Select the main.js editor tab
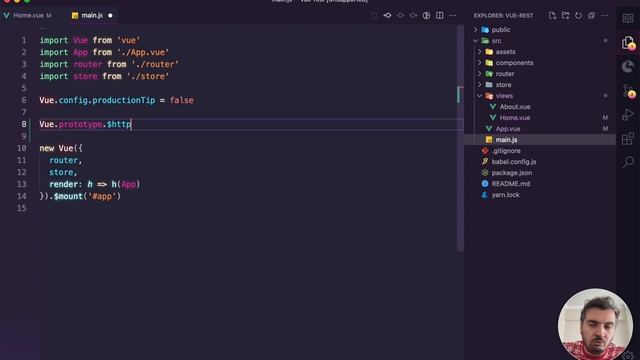The width and height of the screenshot is (640, 360). pyautogui.click(x=92, y=16)
